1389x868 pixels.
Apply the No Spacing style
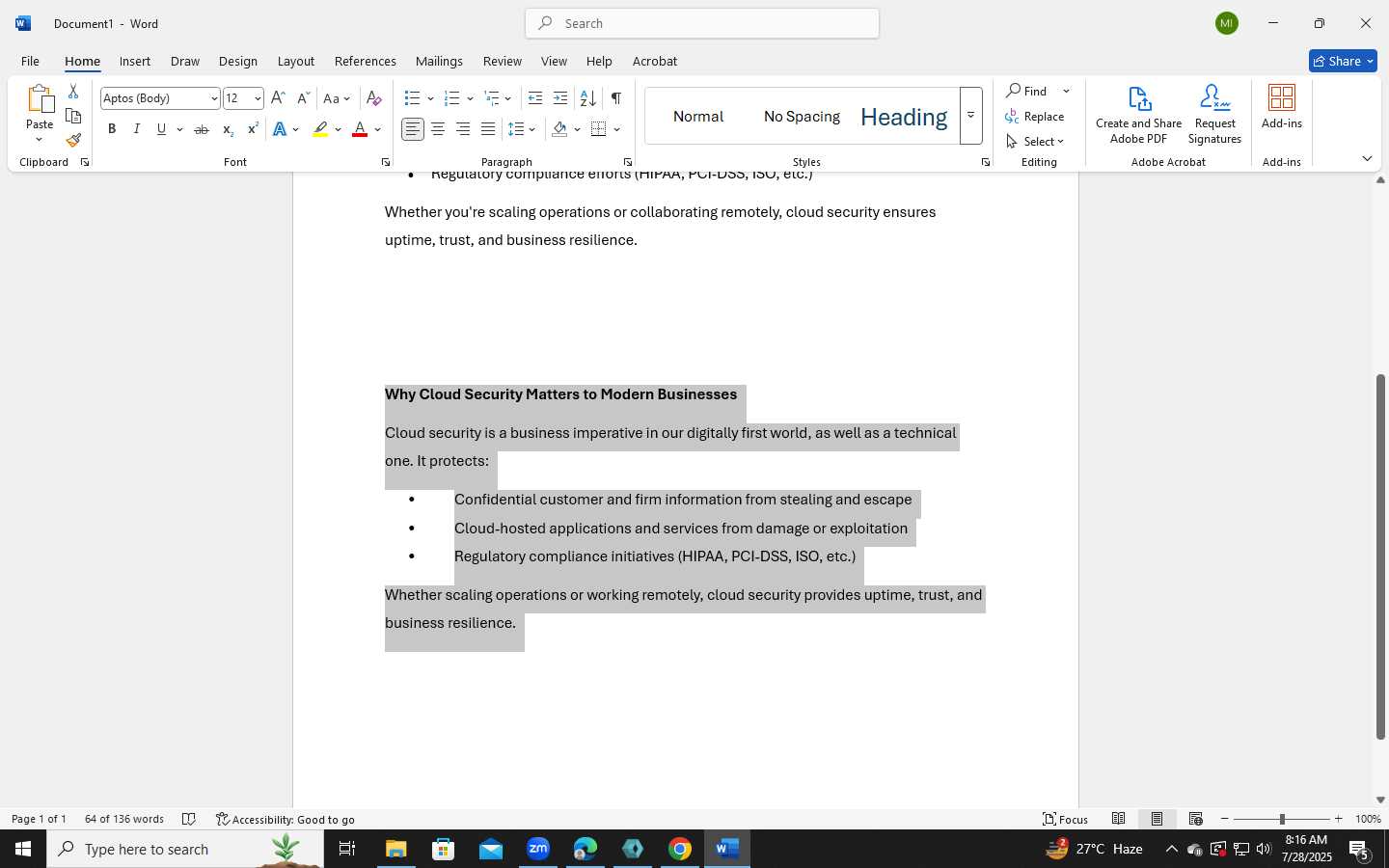pos(802,117)
